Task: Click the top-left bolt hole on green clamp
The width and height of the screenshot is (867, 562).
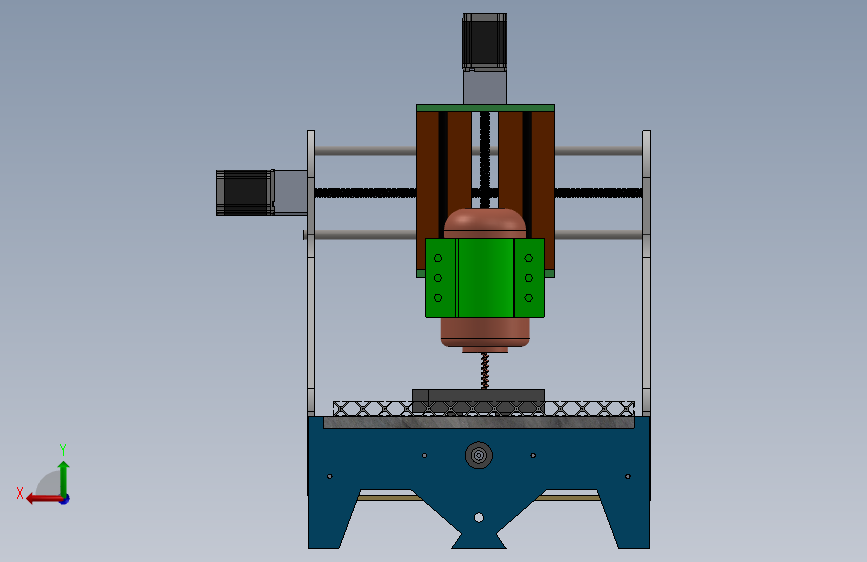Action: (438, 258)
